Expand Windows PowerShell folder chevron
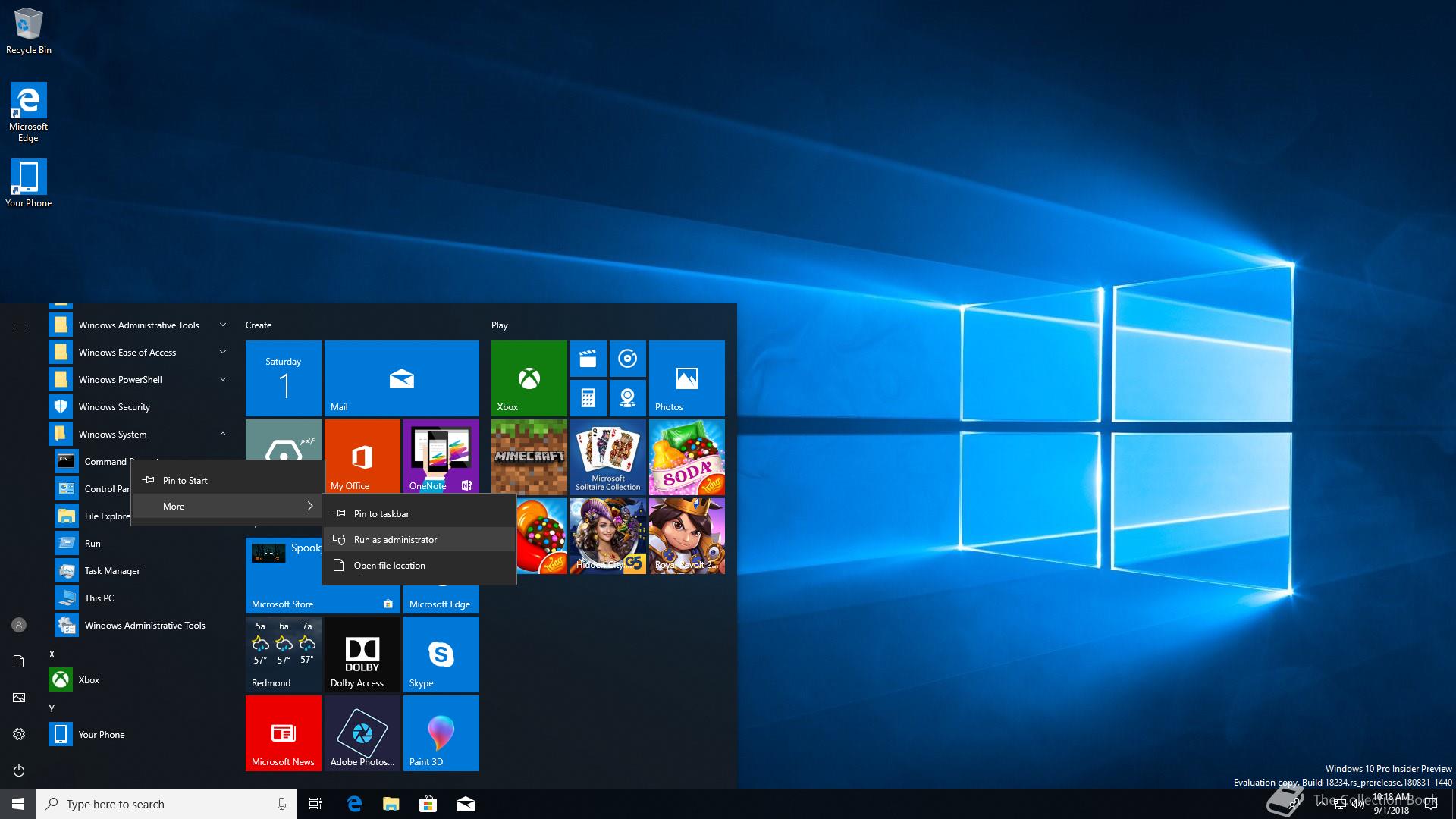The height and width of the screenshot is (819, 1456). pos(223,379)
